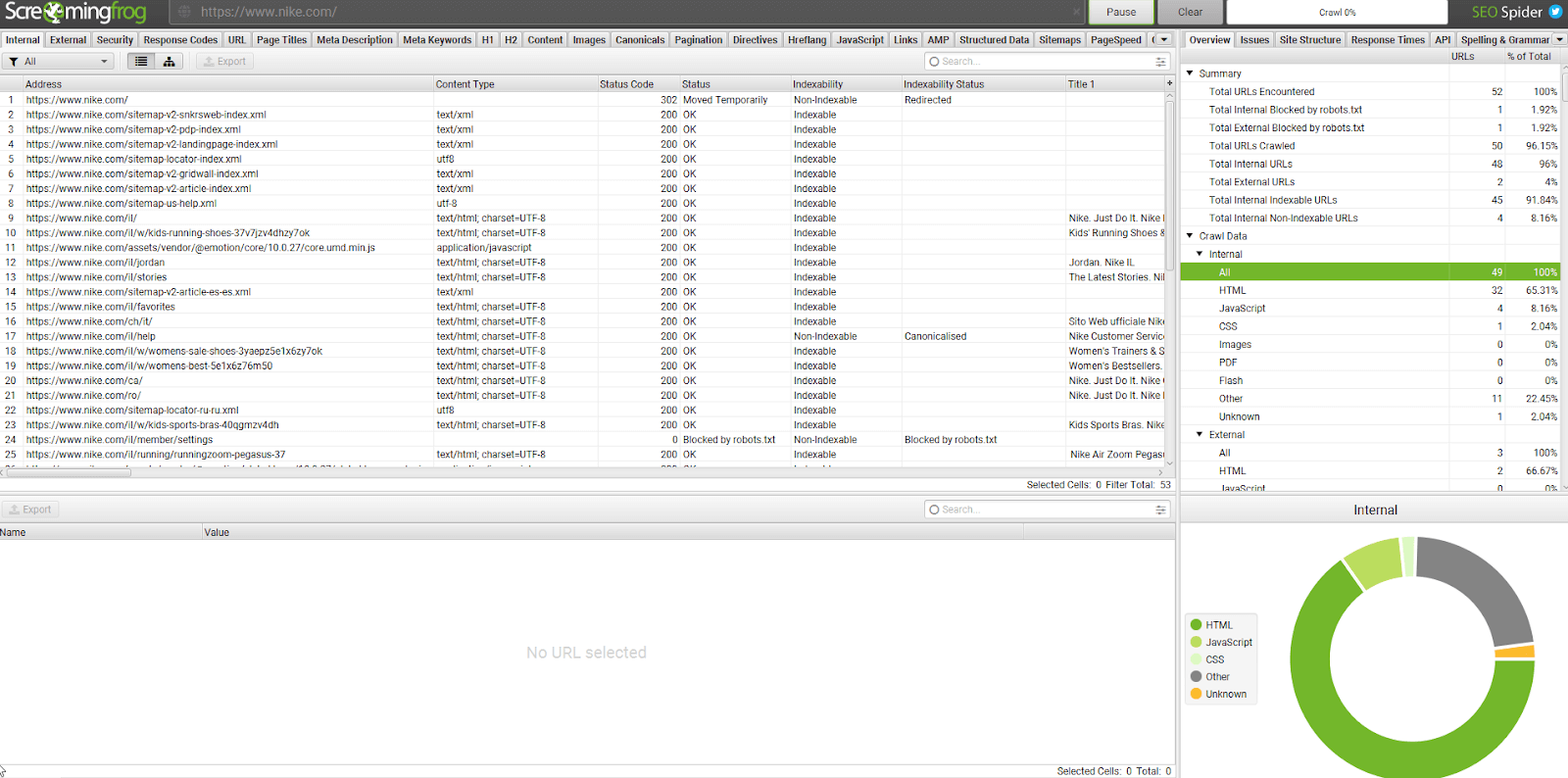
Task: Switch to list view mode
Action: (141, 62)
